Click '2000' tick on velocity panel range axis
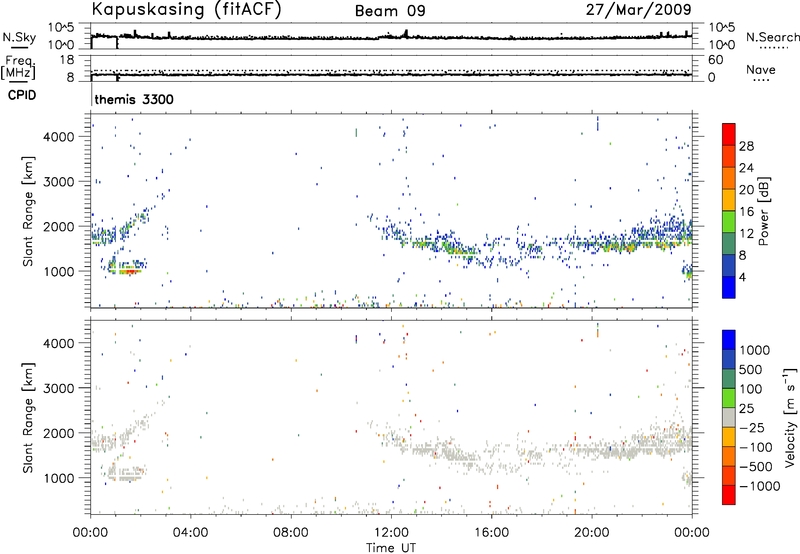This screenshot has width=800, height=554. click(x=59, y=433)
